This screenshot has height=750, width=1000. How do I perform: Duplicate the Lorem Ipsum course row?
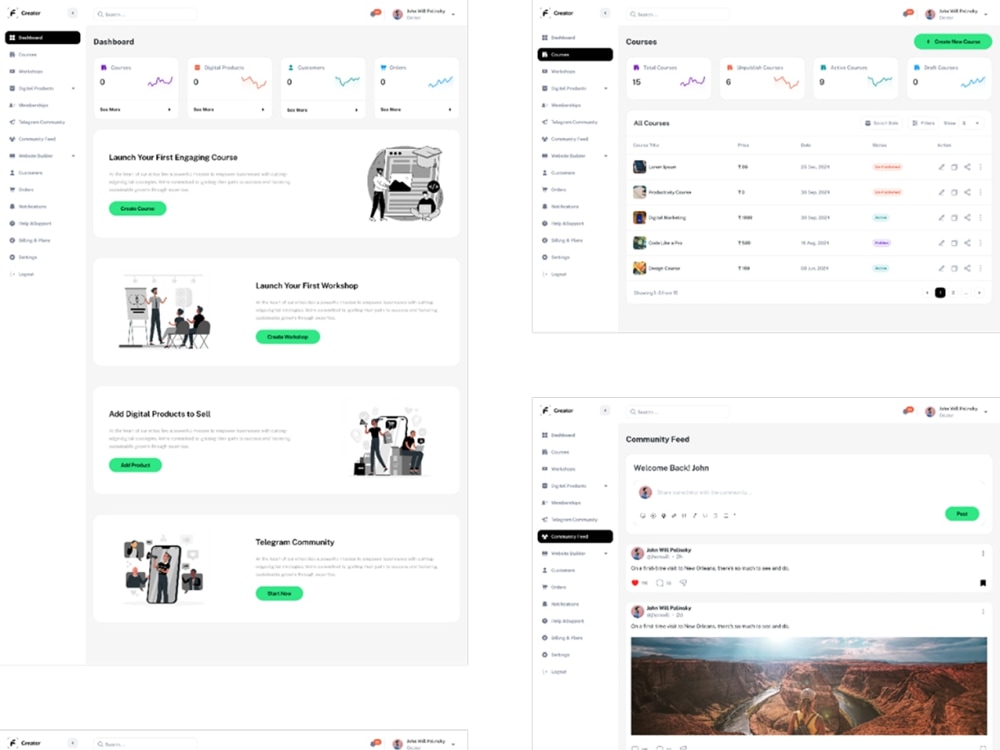pyautogui.click(x=954, y=167)
